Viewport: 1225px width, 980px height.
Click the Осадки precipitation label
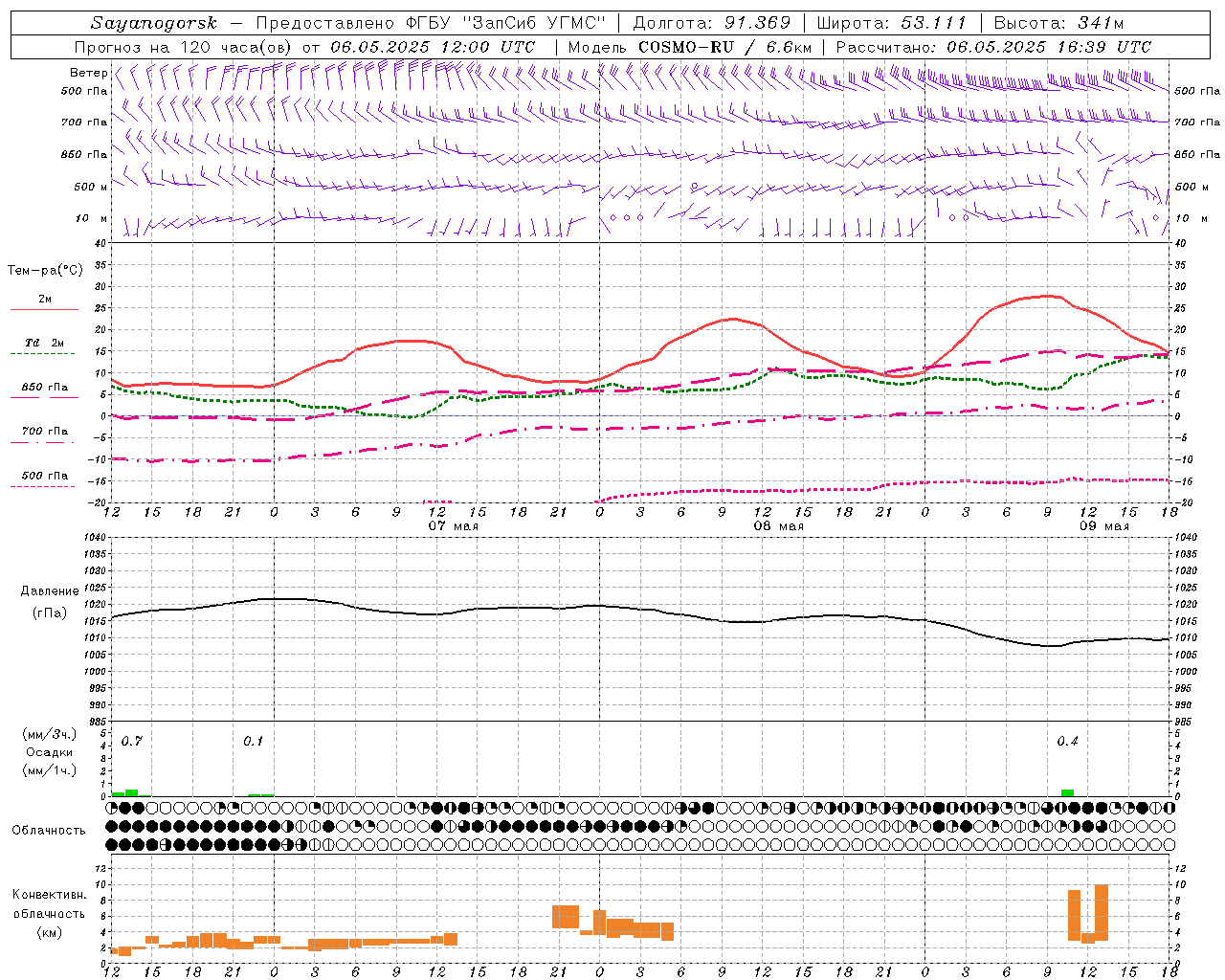click(49, 752)
